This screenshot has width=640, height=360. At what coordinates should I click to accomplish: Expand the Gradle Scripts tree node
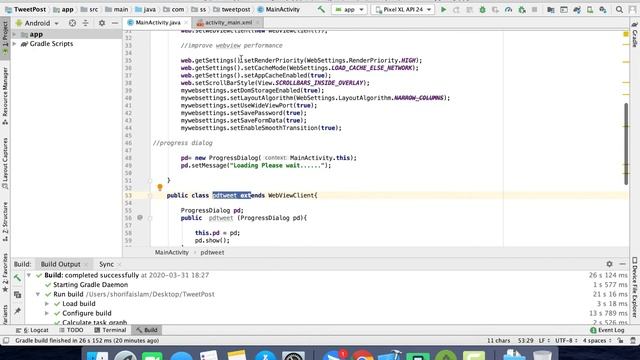point(15,44)
